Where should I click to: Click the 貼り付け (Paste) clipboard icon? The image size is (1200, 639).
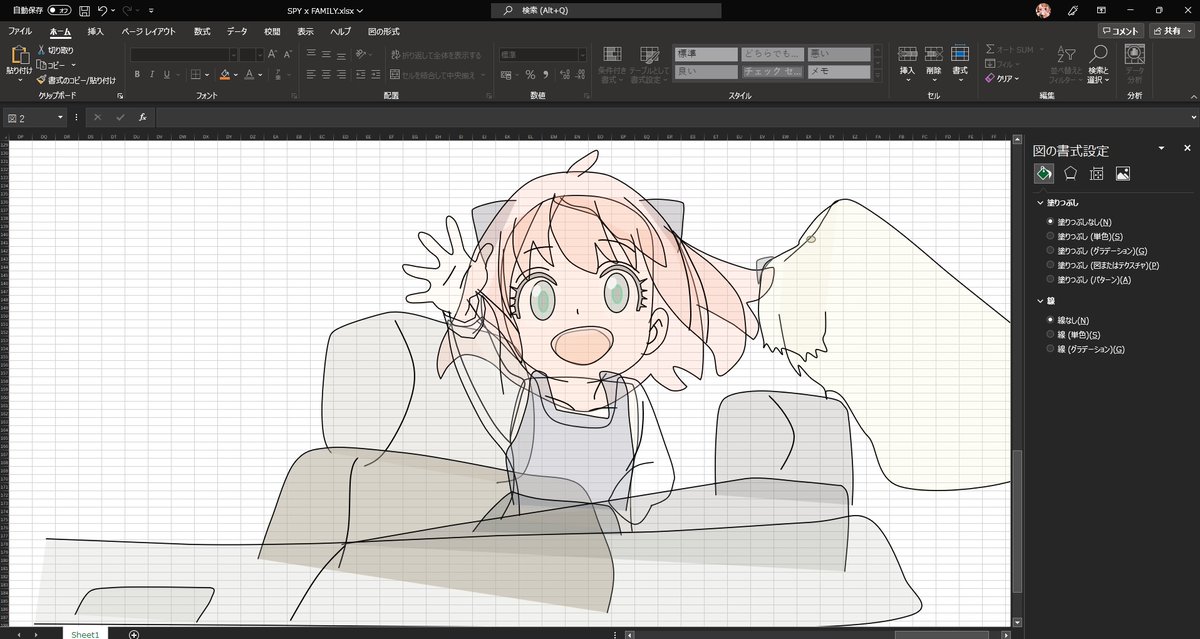[18, 55]
